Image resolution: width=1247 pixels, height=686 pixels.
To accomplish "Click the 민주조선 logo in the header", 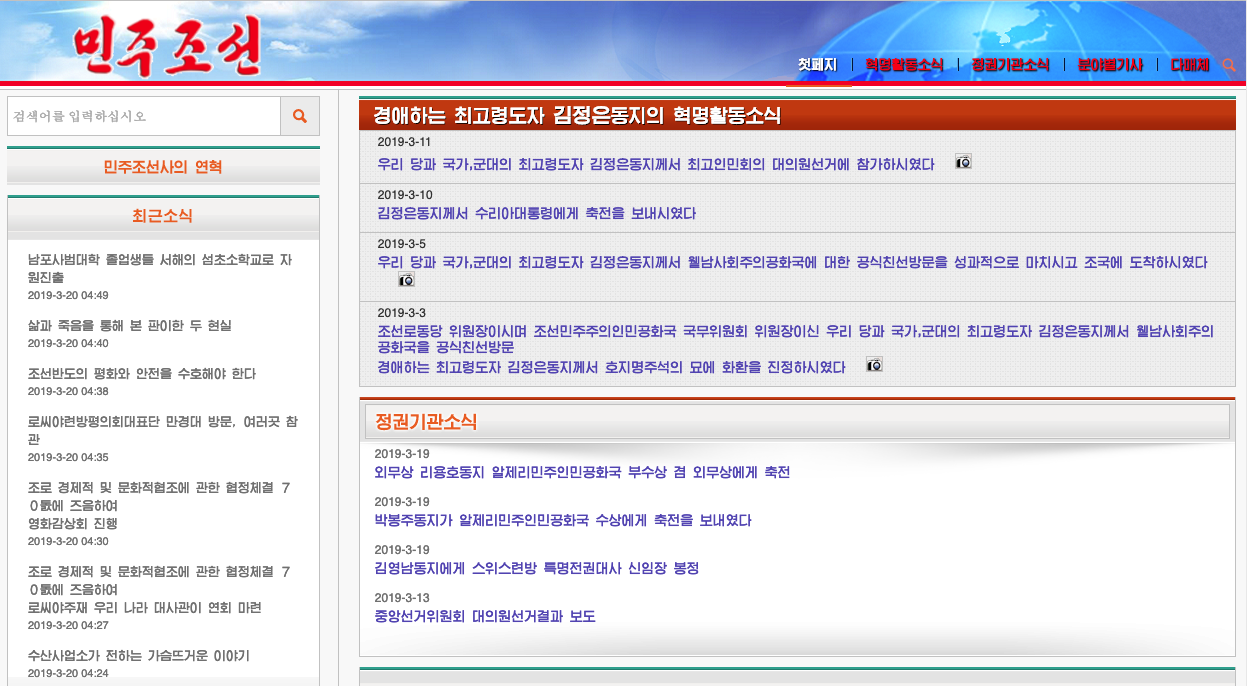I will click(x=166, y=46).
